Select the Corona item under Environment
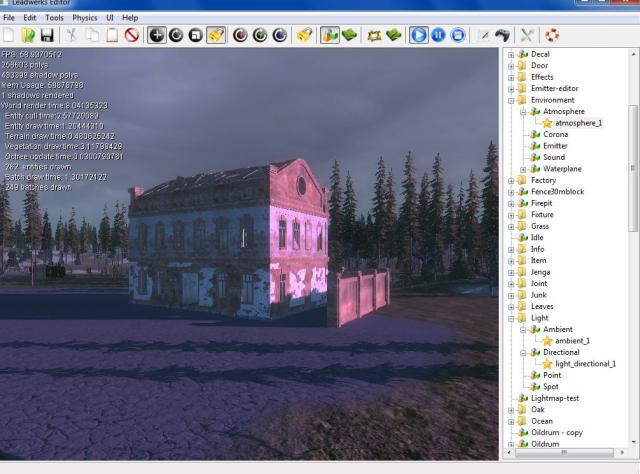The height and width of the screenshot is (474, 640). coord(555,134)
